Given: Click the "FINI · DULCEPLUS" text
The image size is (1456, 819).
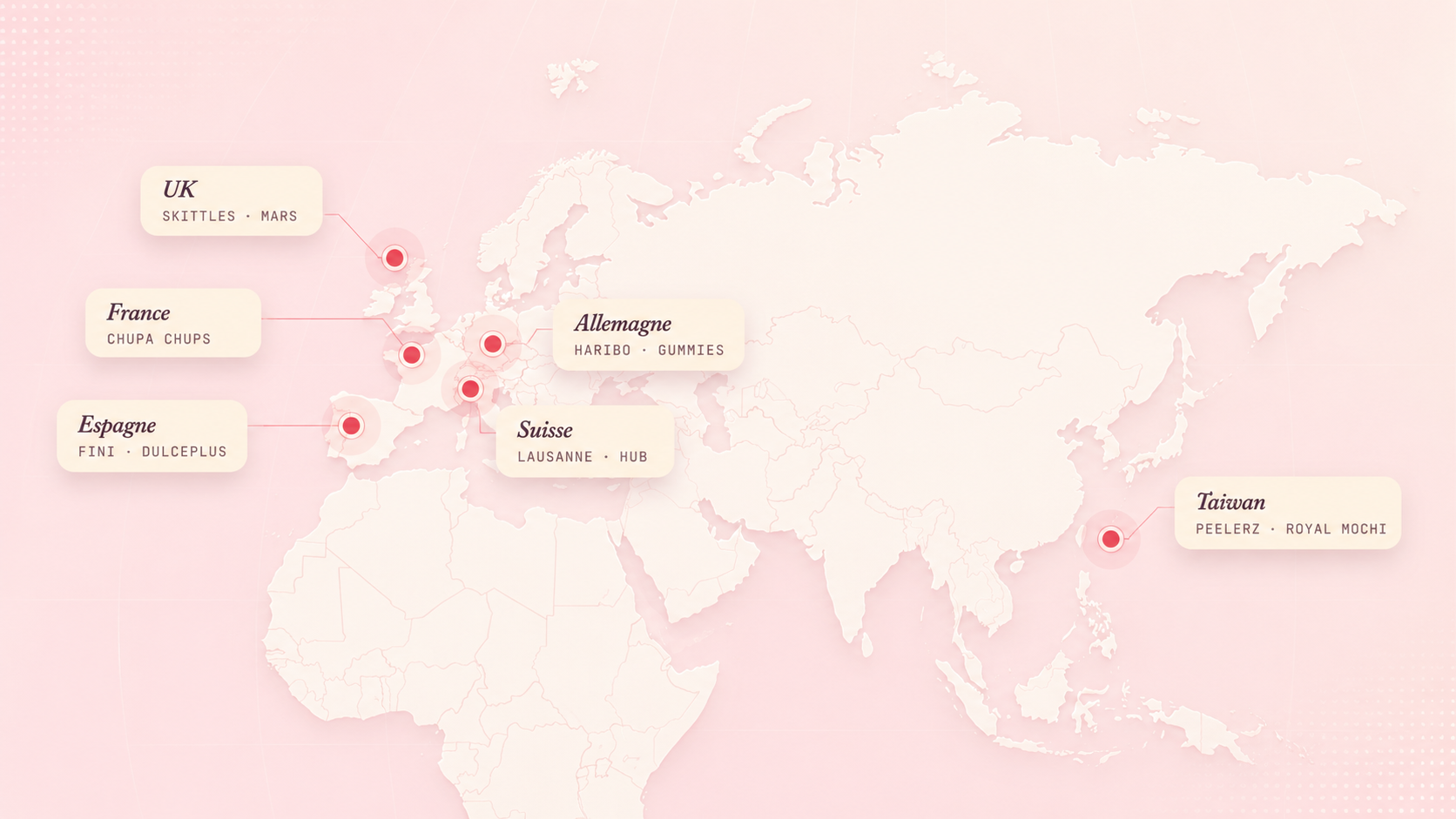Looking at the screenshot, I should (x=152, y=451).
